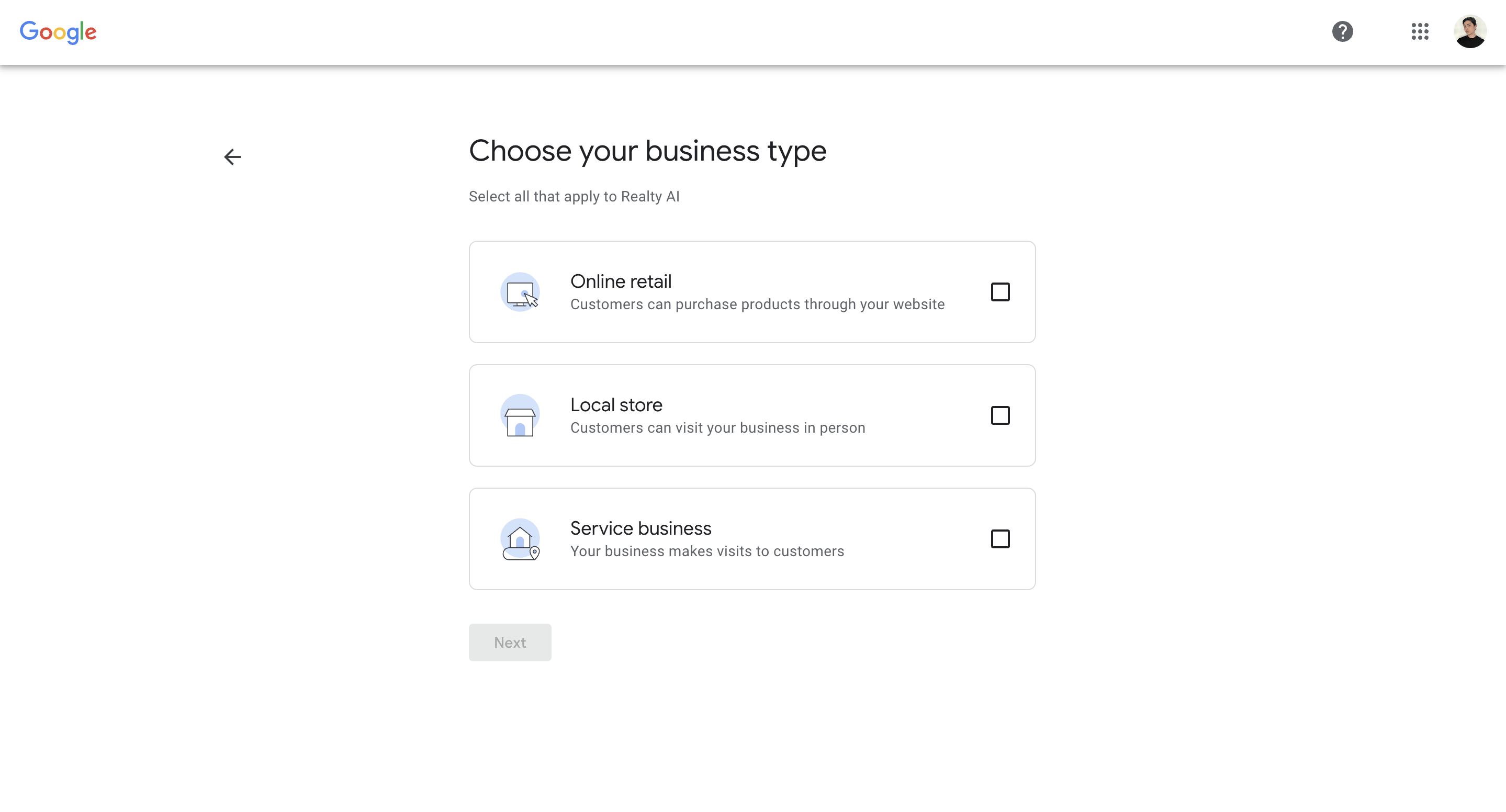This screenshot has width=1506, height=812.
Task: Click the 'Choose your business type' heading
Action: pyautogui.click(x=647, y=151)
